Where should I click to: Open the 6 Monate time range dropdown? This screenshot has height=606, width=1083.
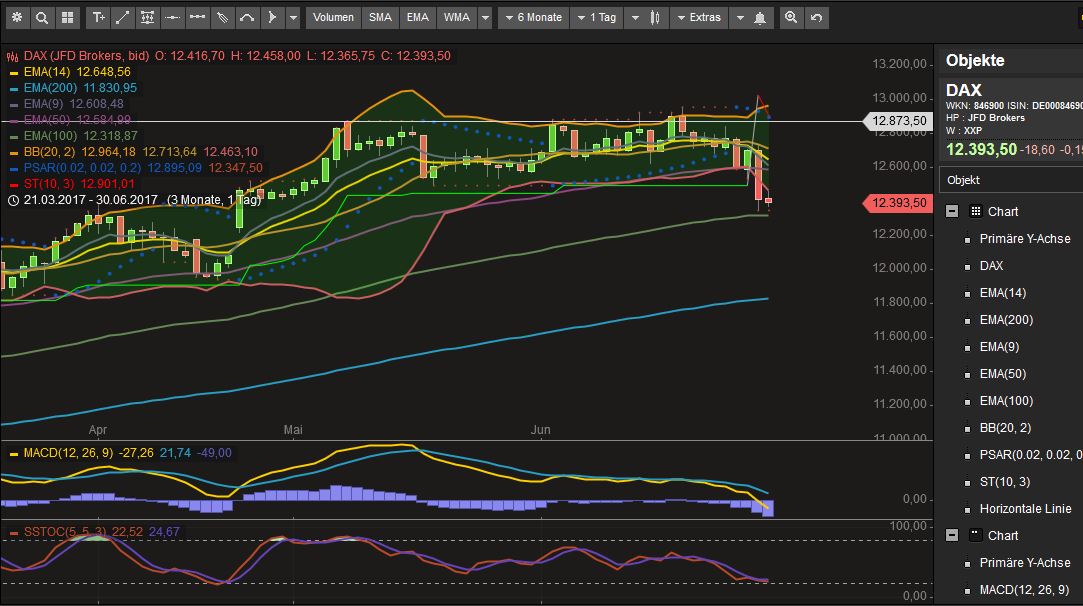[533, 17]
